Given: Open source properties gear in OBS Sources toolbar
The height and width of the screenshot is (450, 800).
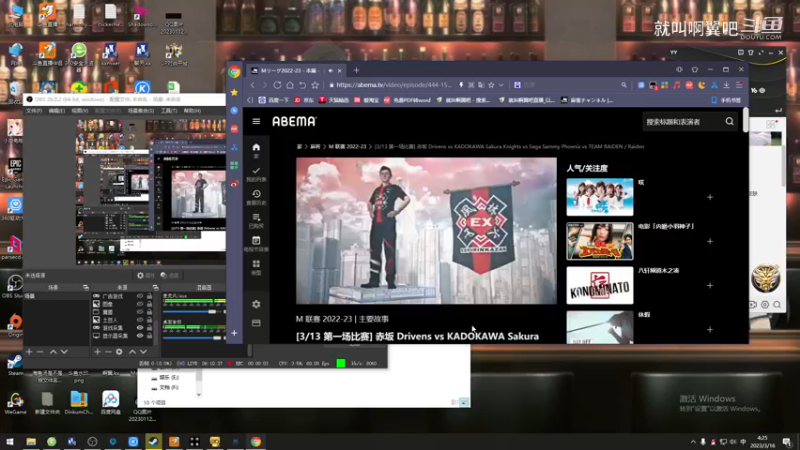Looking at the screenshot, I should [119, 352].
